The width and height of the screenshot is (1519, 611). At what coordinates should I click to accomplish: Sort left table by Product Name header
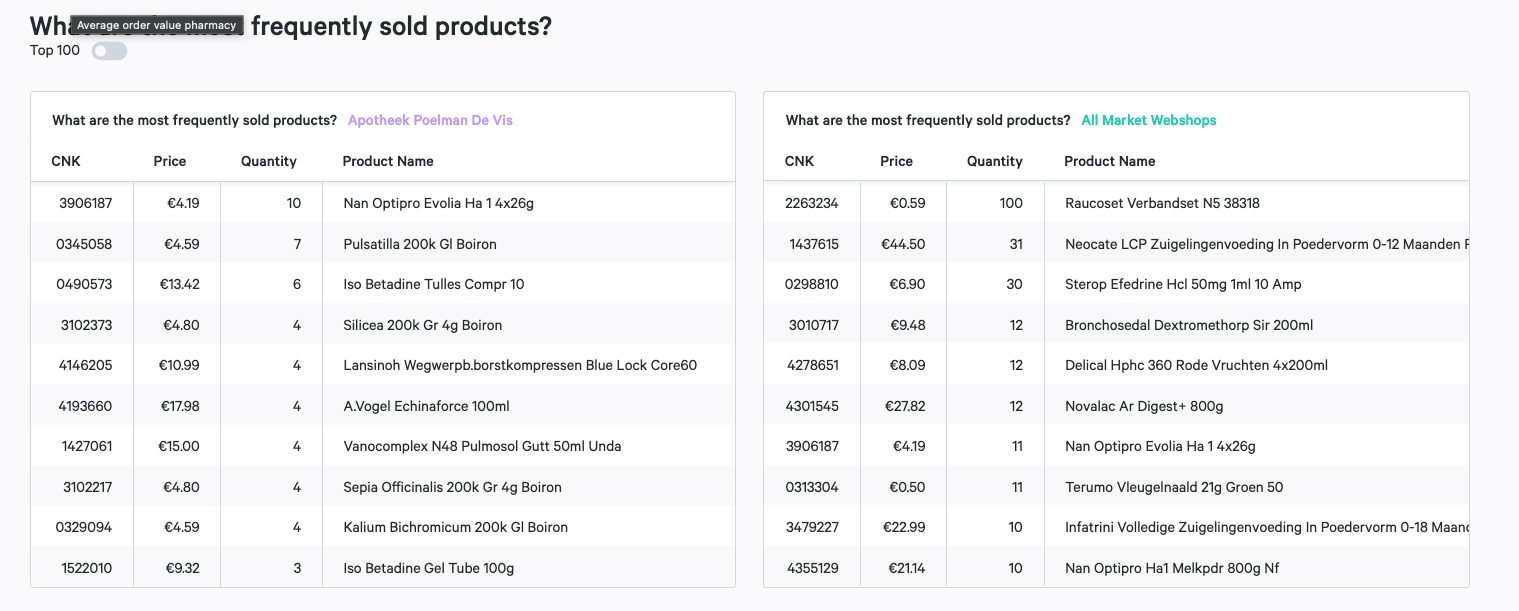tap(388, 161)
